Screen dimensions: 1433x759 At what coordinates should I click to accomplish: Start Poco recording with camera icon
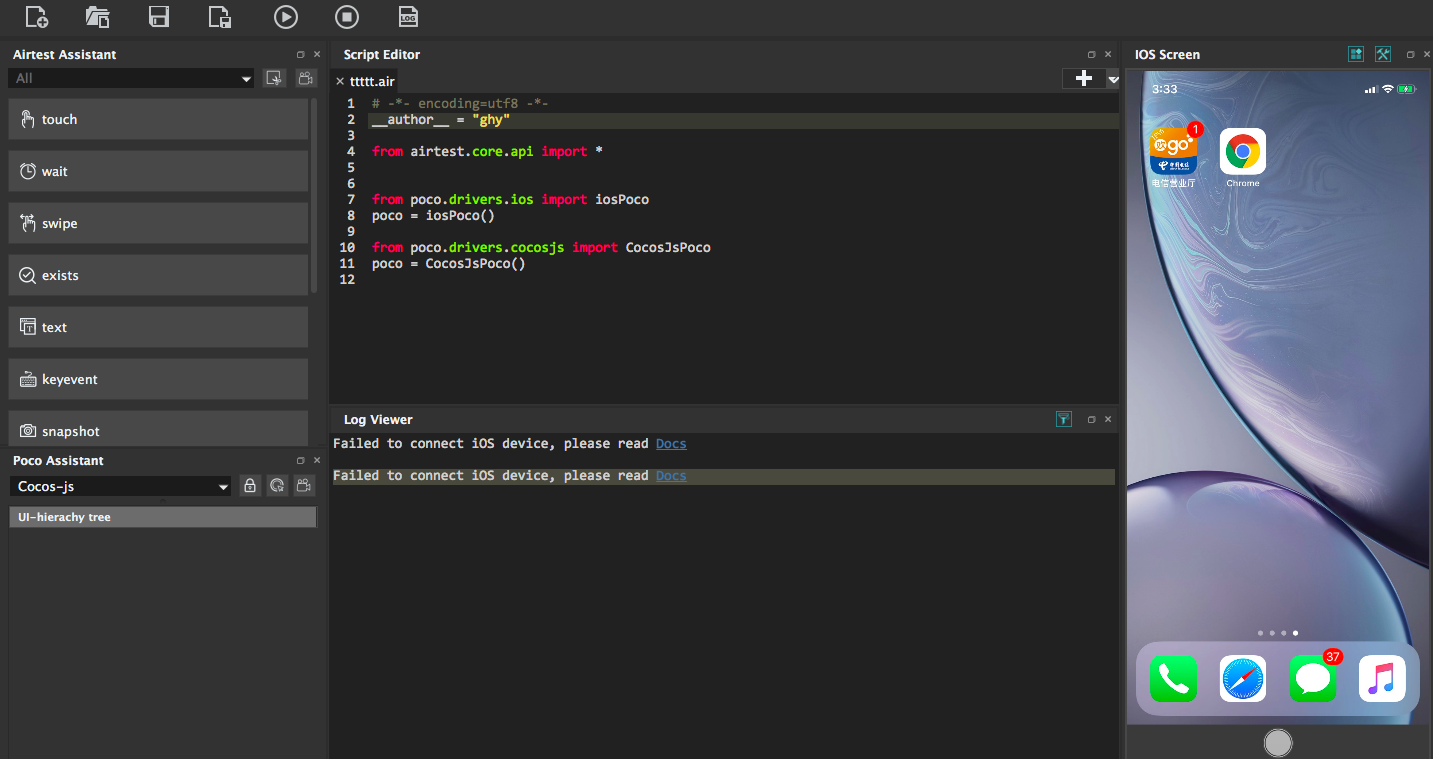point(304,486)
